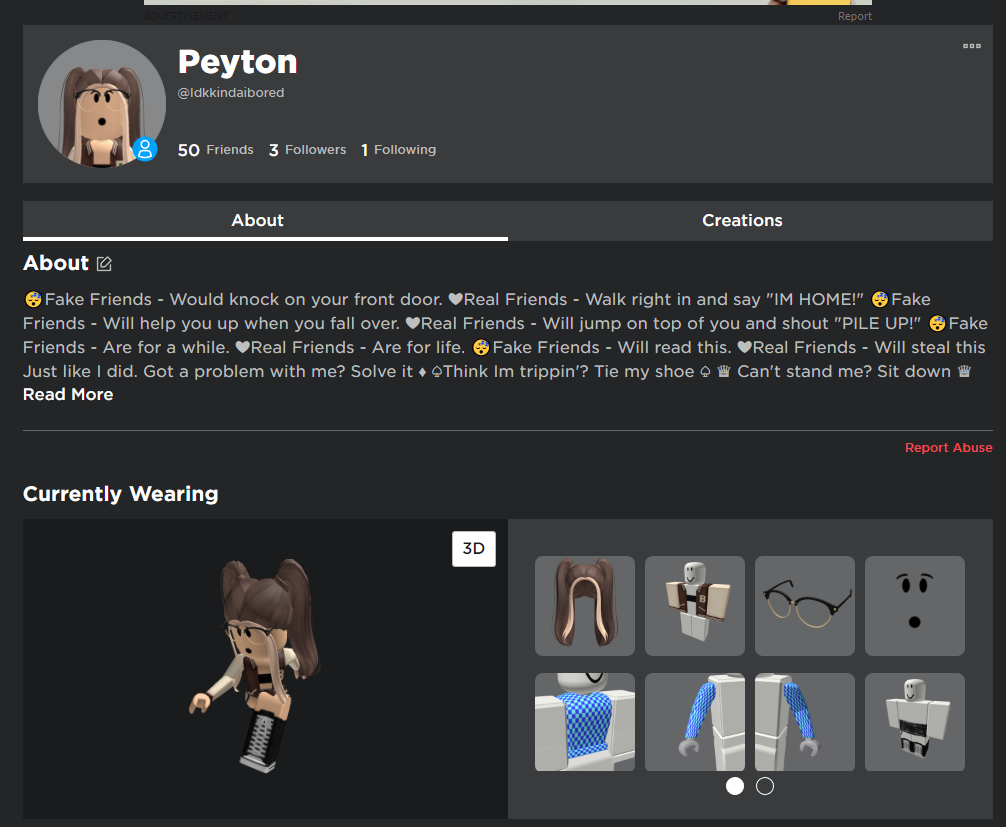Open the black round glasses item
The image size is (1006, 827).
(x=805, y=606)
